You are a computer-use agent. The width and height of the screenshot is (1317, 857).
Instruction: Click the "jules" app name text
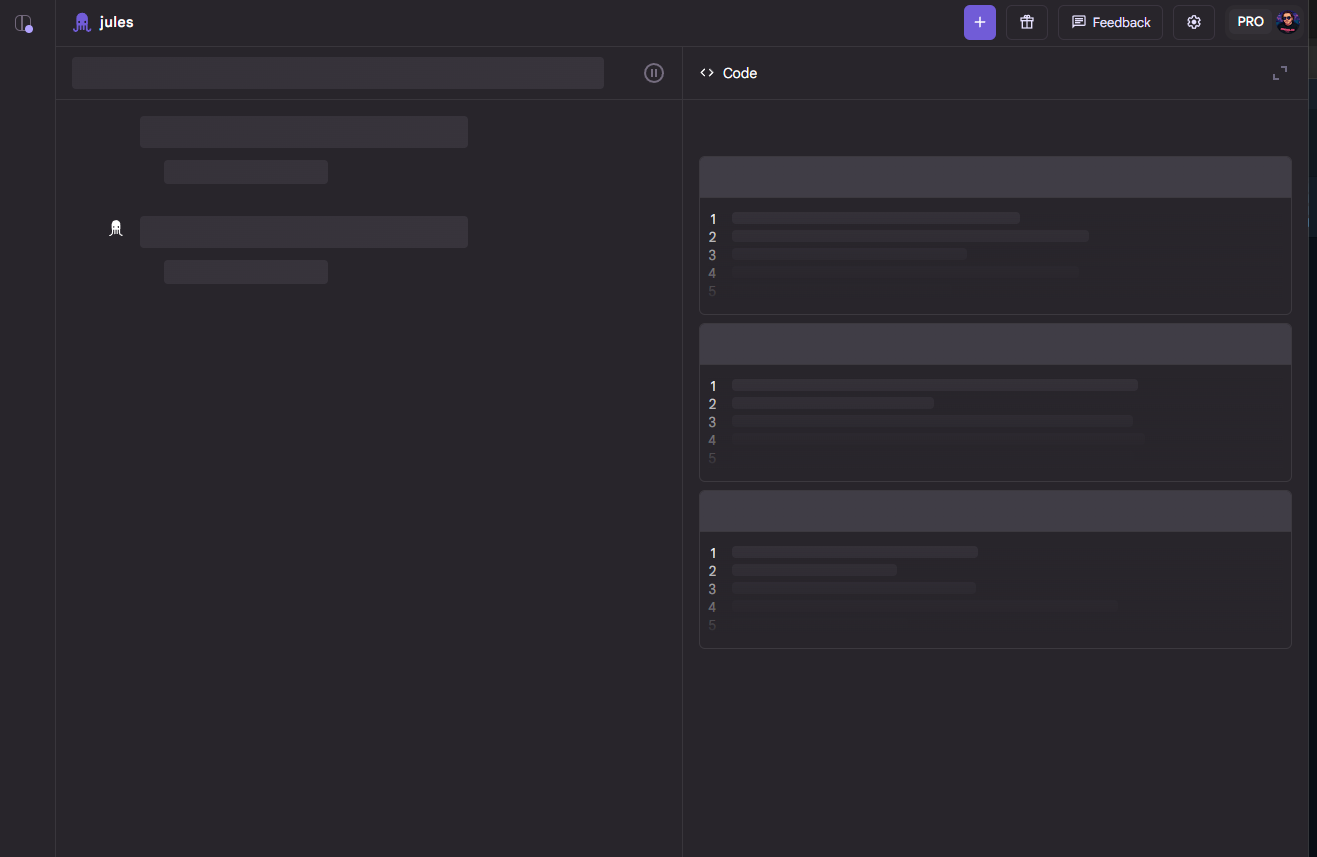click(x=117, y=22)
